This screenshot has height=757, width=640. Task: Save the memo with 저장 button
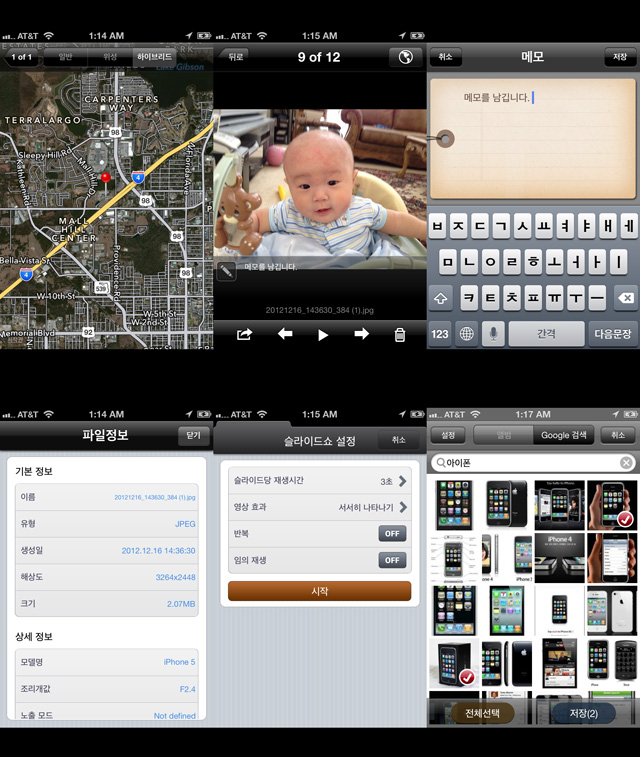[x=620, y=57]
